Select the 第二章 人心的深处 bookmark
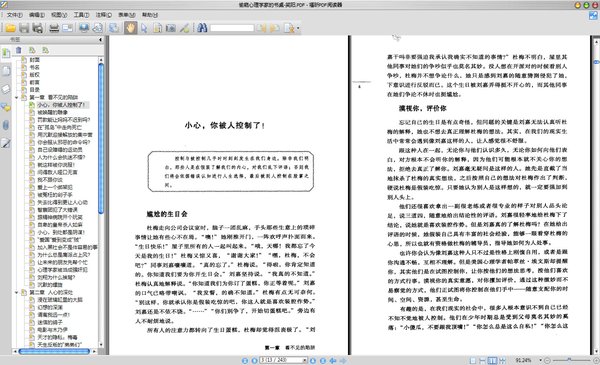Viewport: 600px width, 365px height. tap(51, 292)
